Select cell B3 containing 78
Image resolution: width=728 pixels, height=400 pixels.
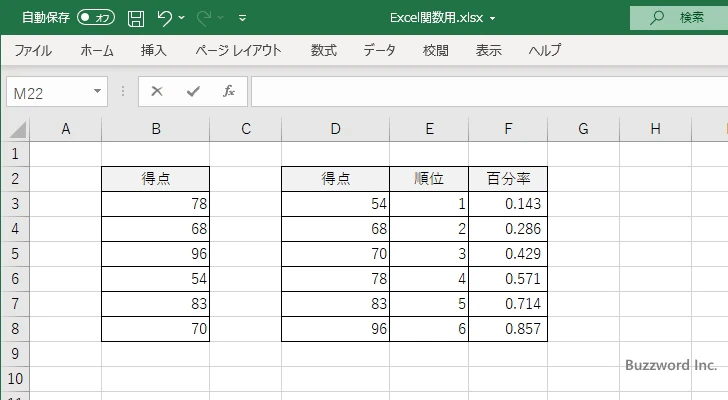click(156, 204)
